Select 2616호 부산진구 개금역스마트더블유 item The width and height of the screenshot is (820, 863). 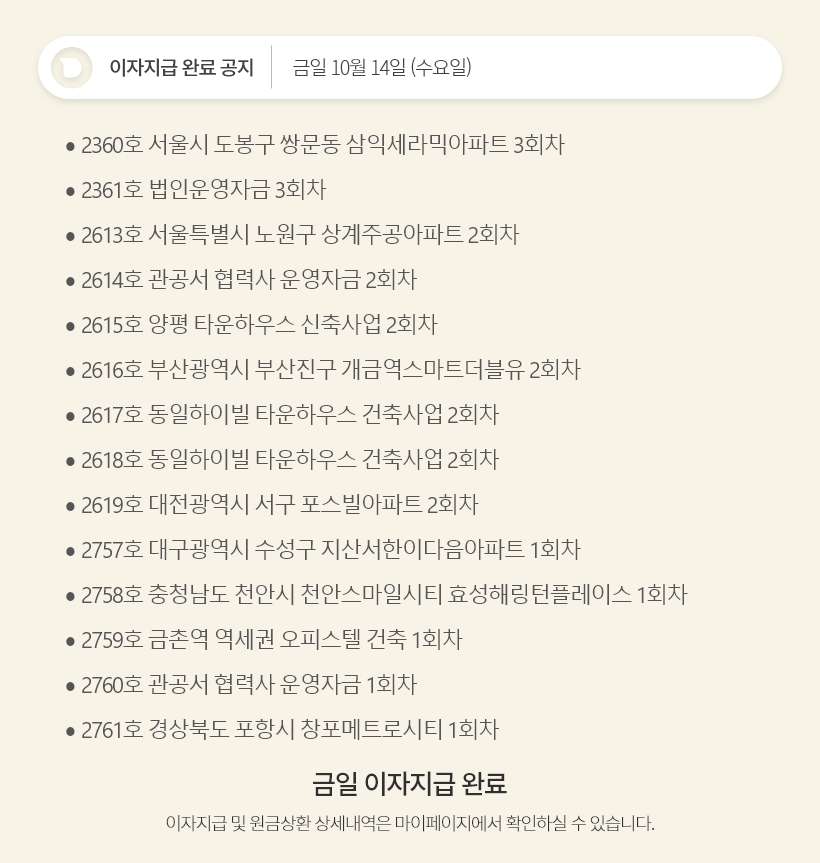click(x=330, y=370)
